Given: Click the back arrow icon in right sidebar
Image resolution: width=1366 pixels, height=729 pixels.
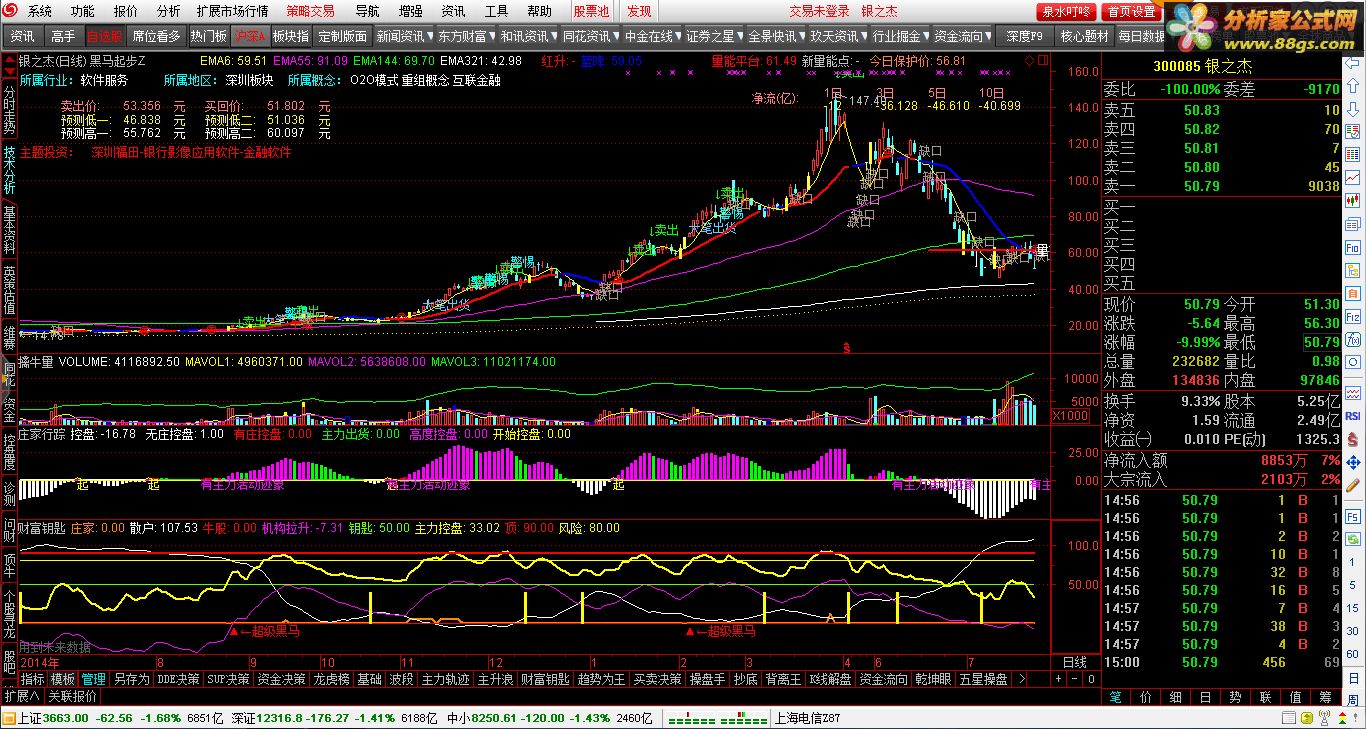Looking at the screenshot, I should click(1351, 64).
